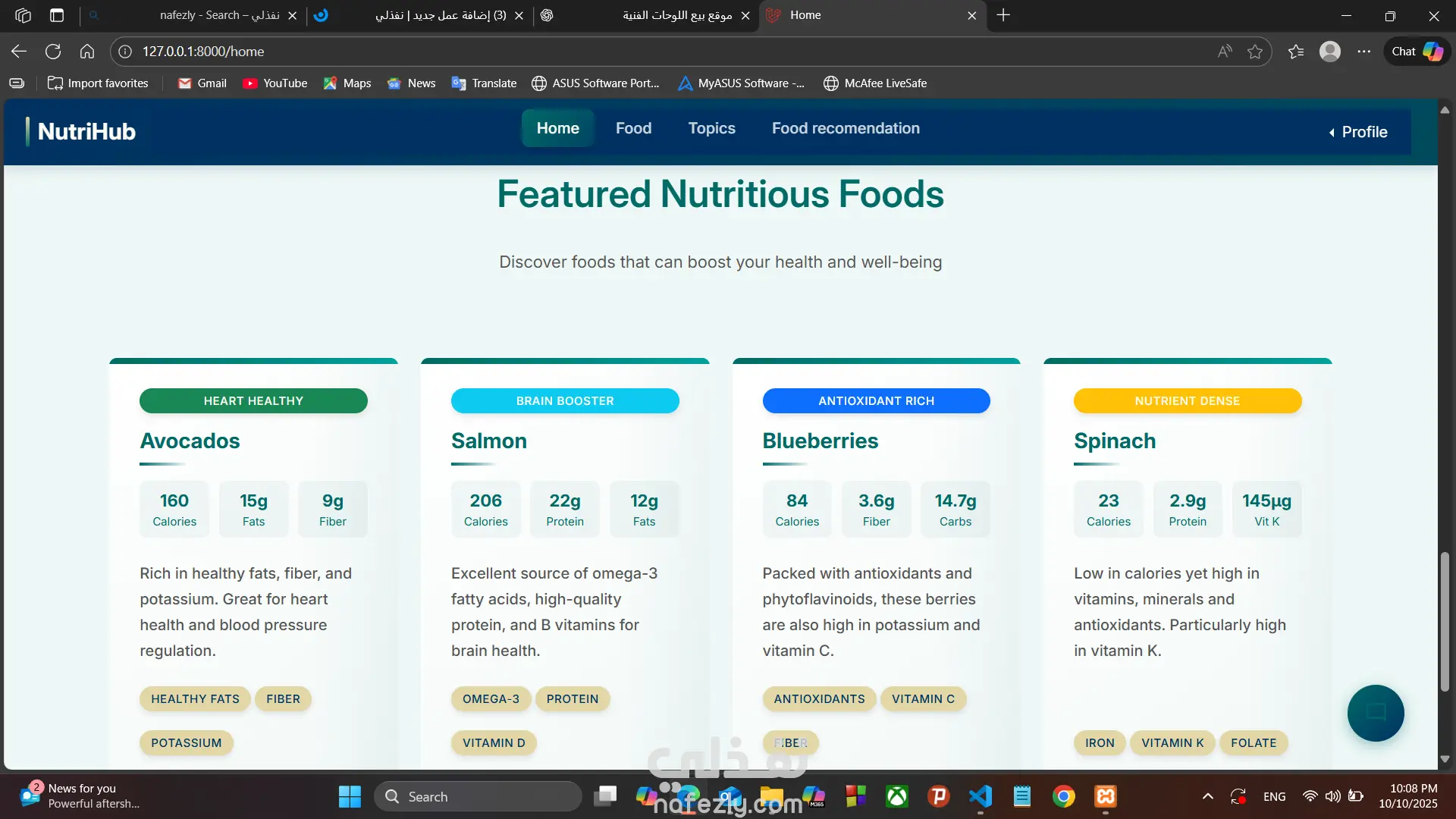Open the Read aloud icon in address bar
The width and height of the screenshot is (1456, 819).
pos(1225,52)
